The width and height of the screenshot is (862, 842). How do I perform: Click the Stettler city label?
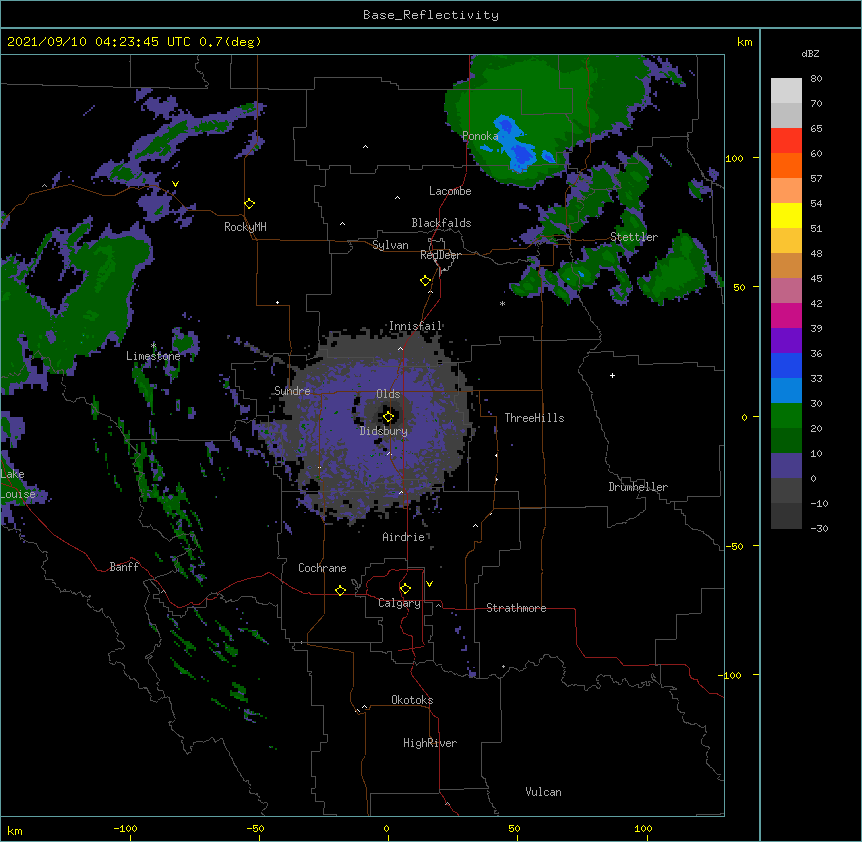pyautogui.click(x=634, y=237)
